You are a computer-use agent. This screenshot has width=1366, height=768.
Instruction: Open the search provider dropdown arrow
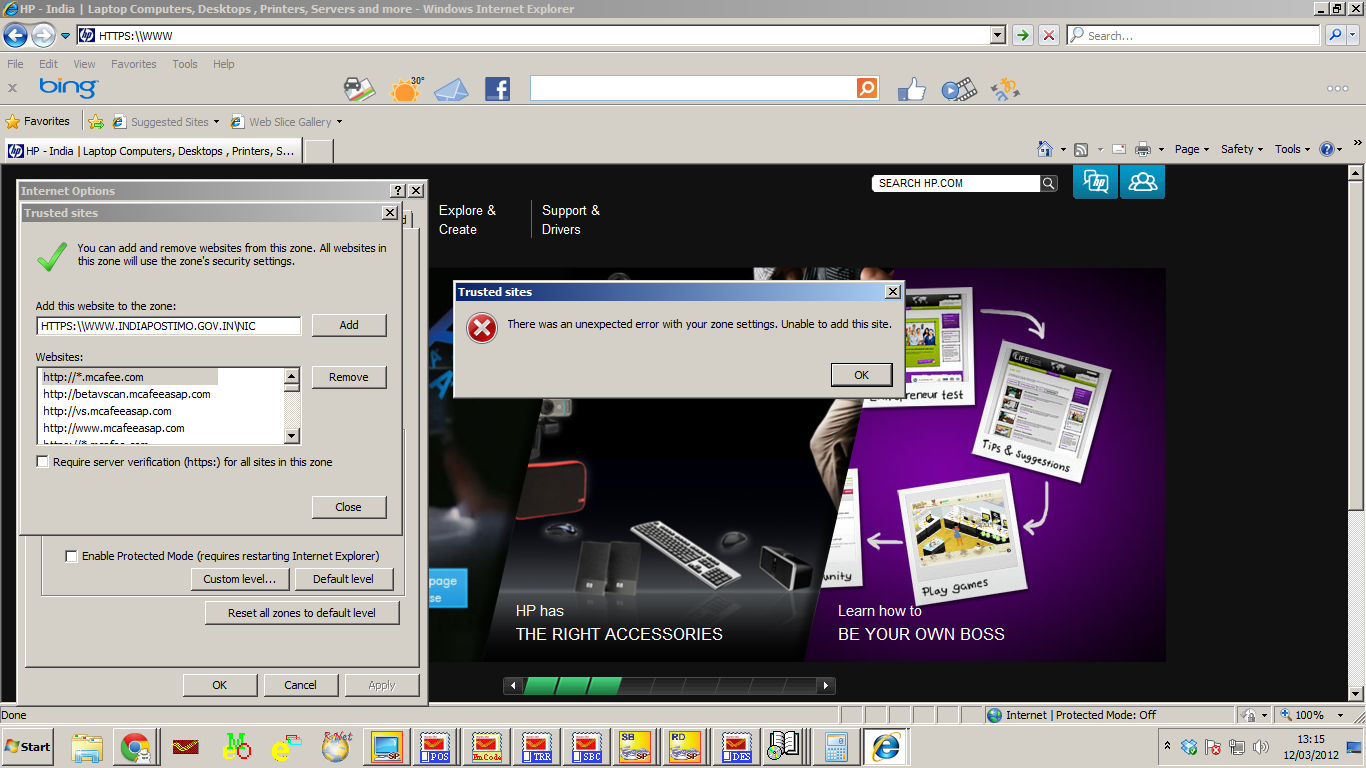pyautogui.click(x=1354, y=35)
